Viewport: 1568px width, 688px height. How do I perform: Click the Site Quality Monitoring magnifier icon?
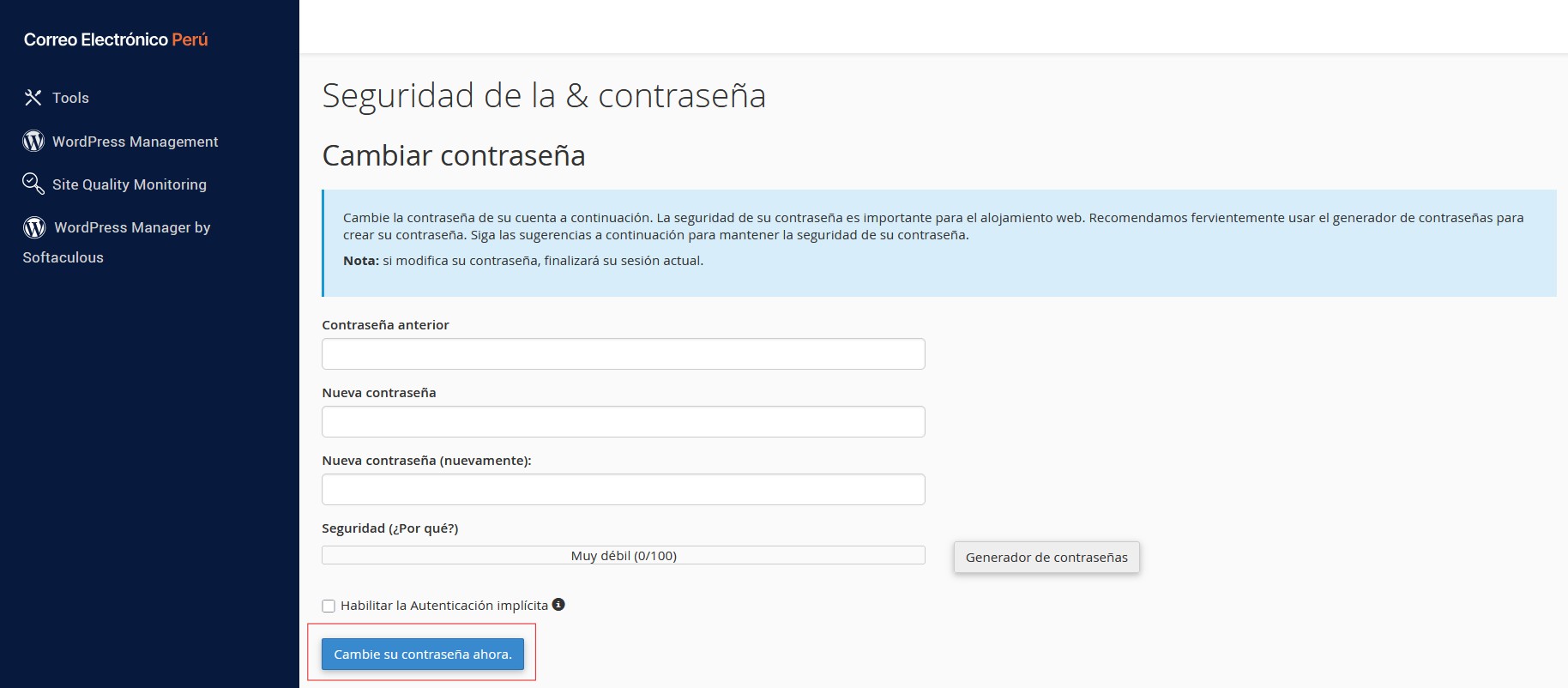pos(33,184)
